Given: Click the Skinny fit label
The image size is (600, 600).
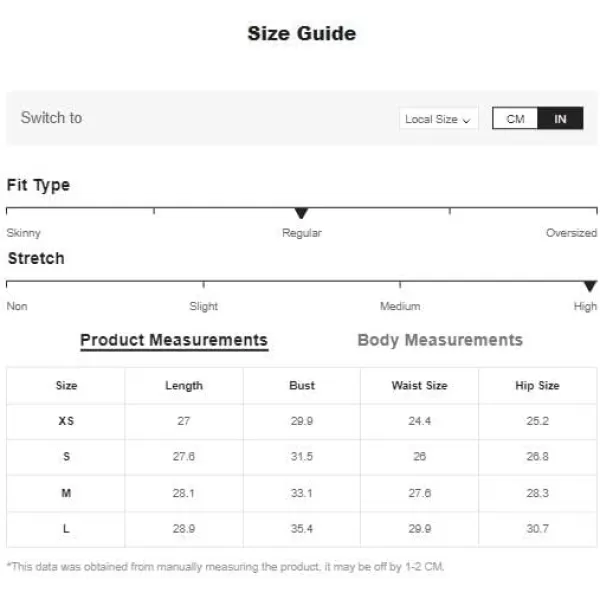Looking at the screenshot, I should pos(24,233).
